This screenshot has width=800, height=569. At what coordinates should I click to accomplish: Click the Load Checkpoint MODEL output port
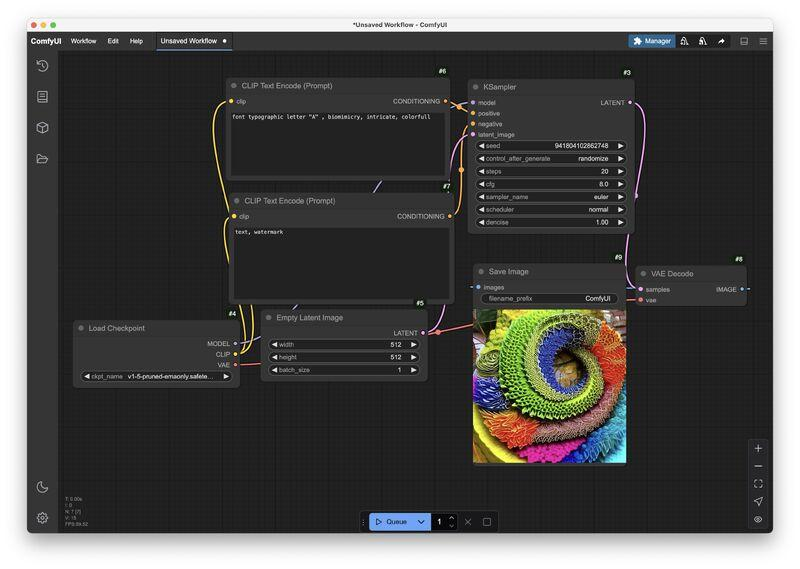pos(235,343)
